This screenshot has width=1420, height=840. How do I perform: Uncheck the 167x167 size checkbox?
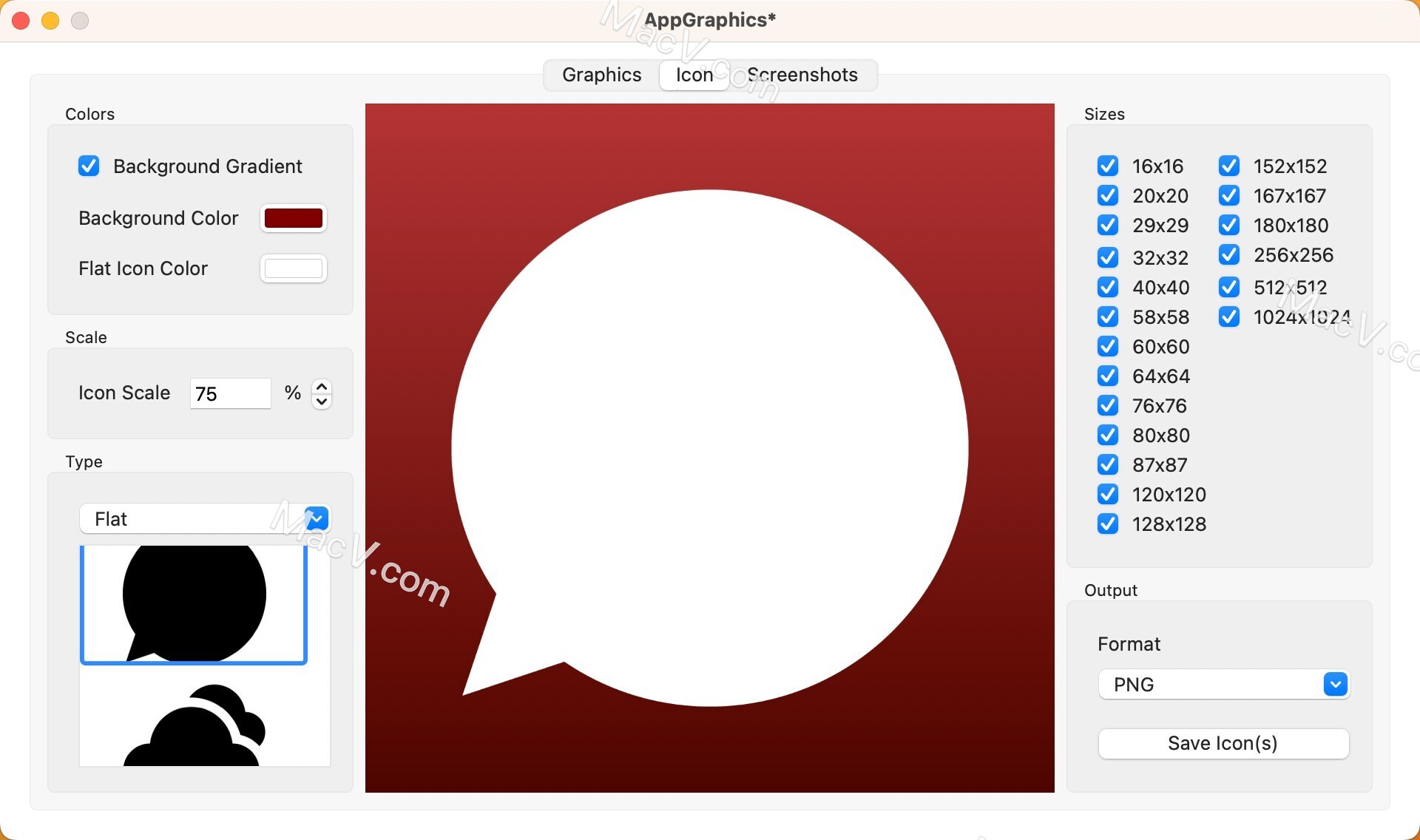[1229, 195]
